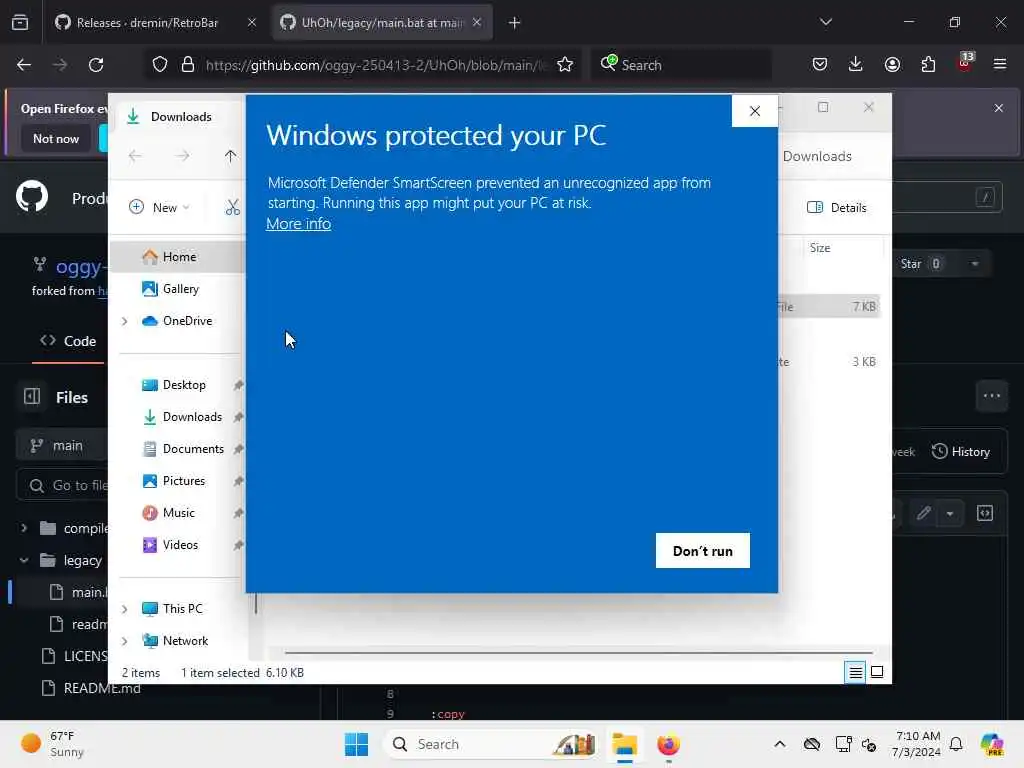Click the Size column header
Image resolution: width=1024 pixels, height=768 pixels.
tap(842, 248)
